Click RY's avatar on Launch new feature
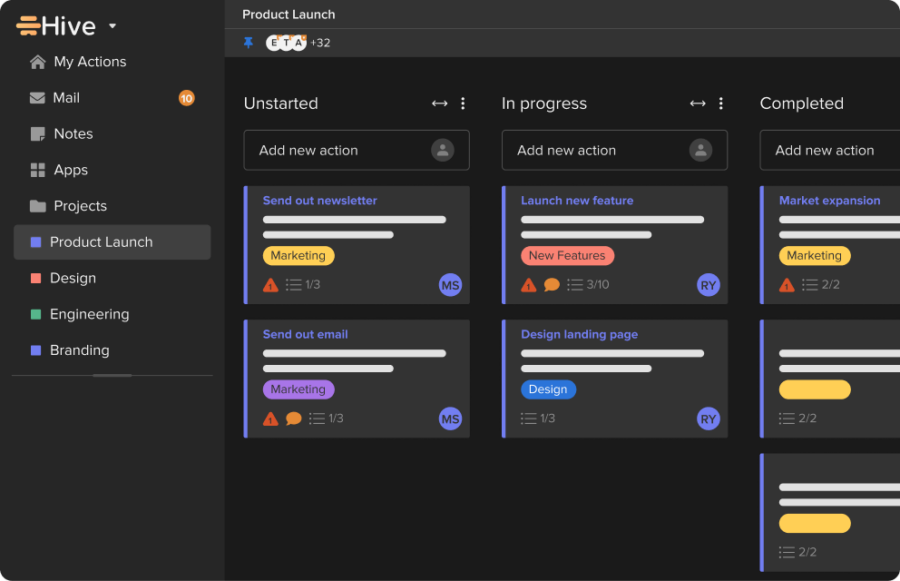Screen dimensions: 900x581 point(708,284)
